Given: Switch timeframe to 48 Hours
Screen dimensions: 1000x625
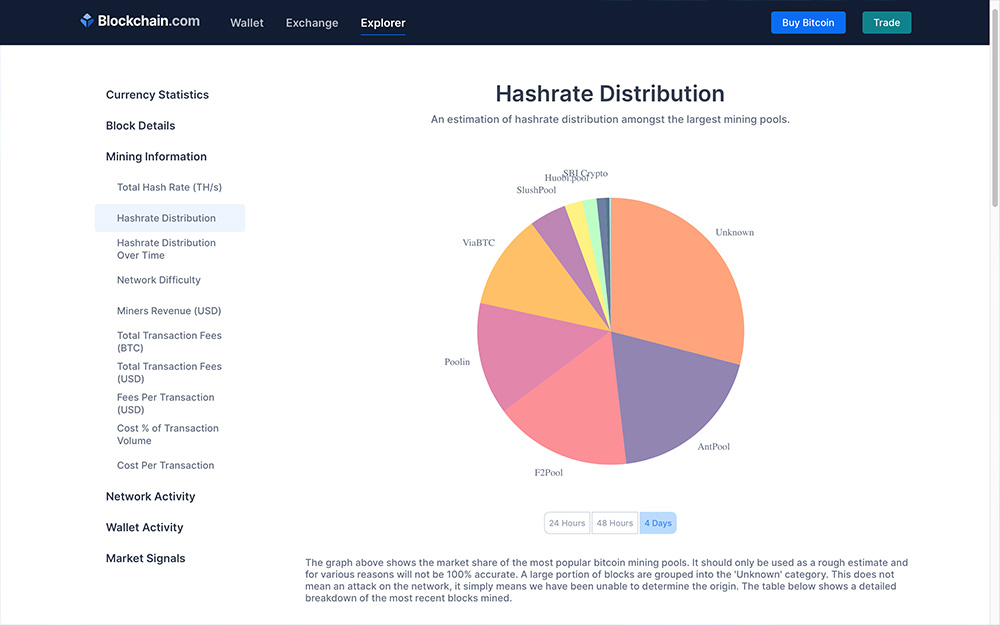Looking at the screenshot, I should tap(615, 523).
